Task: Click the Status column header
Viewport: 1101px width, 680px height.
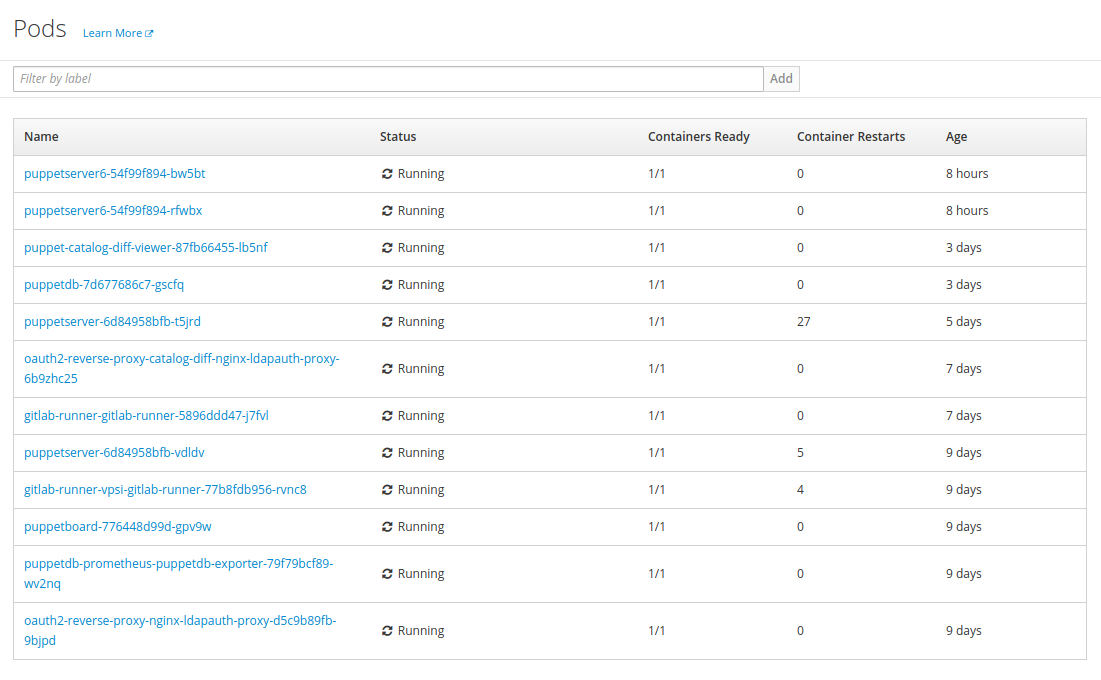Action: click(x=398, y=137)
